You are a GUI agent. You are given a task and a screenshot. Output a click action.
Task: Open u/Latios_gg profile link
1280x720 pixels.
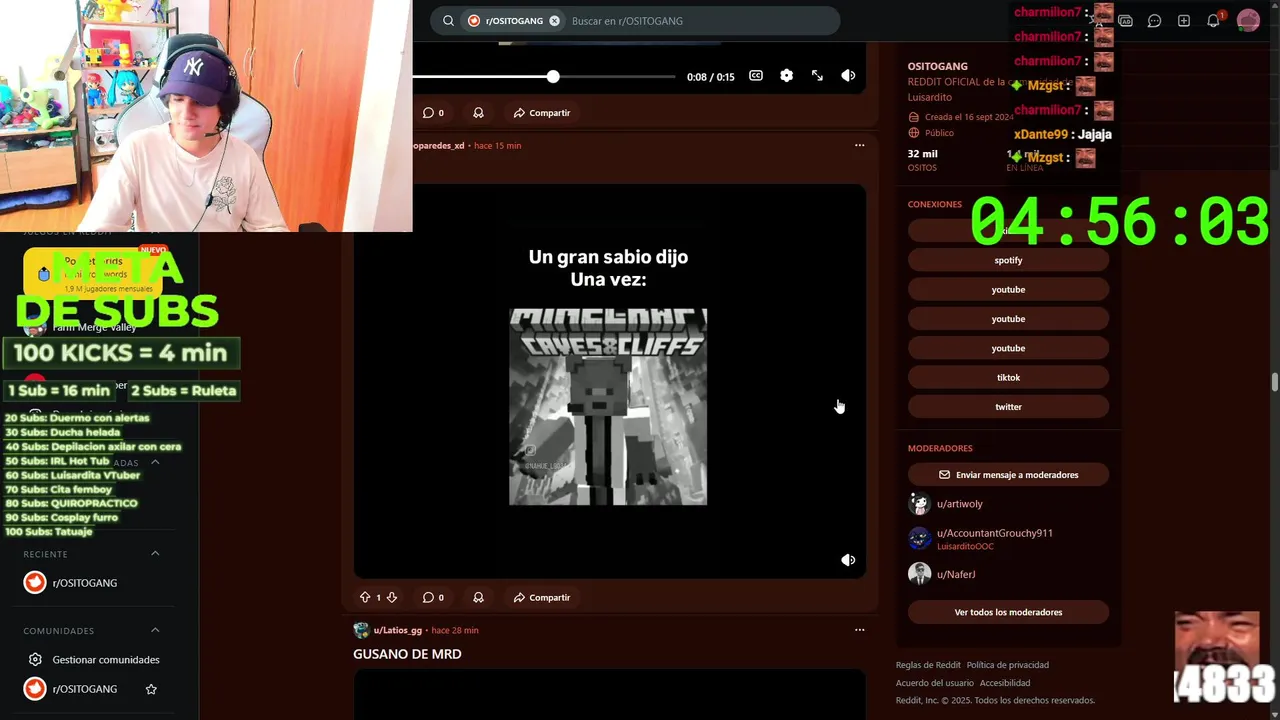(397, 630)
